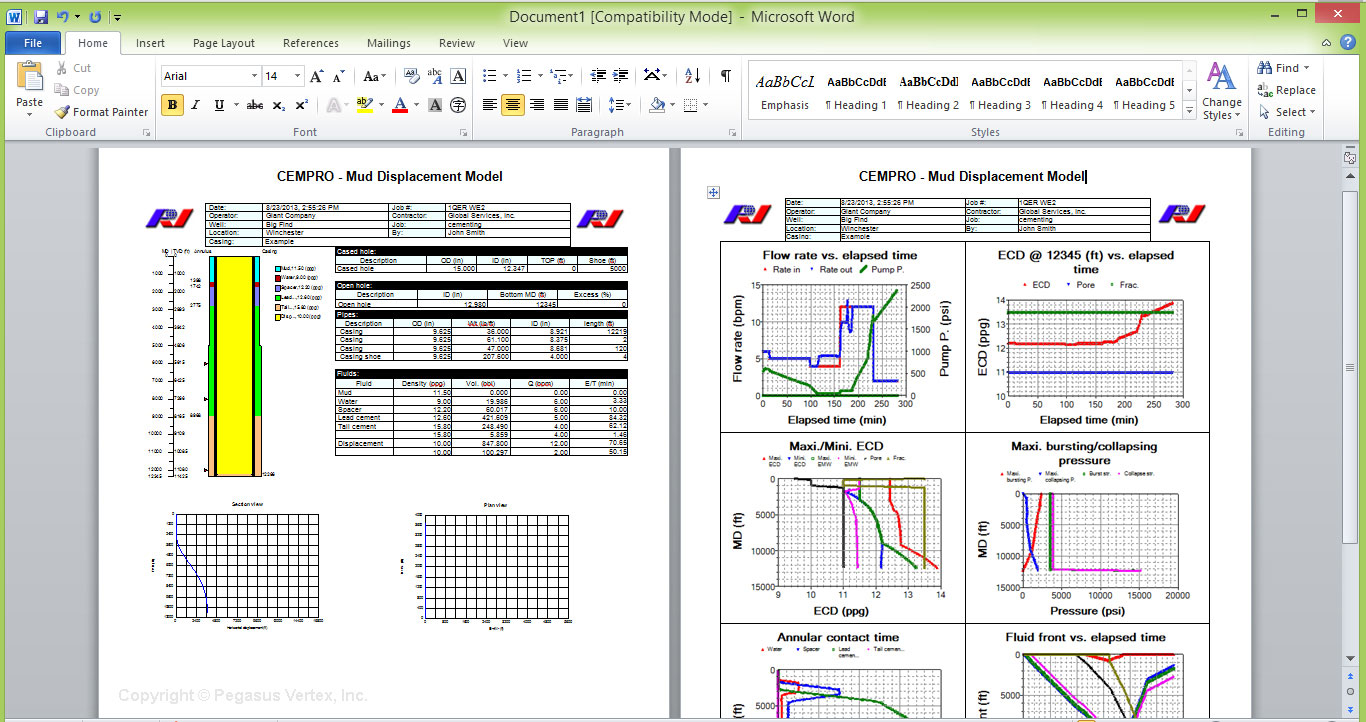
Task: Increase the paragraph indent
Action: click(x=621, y=76)
